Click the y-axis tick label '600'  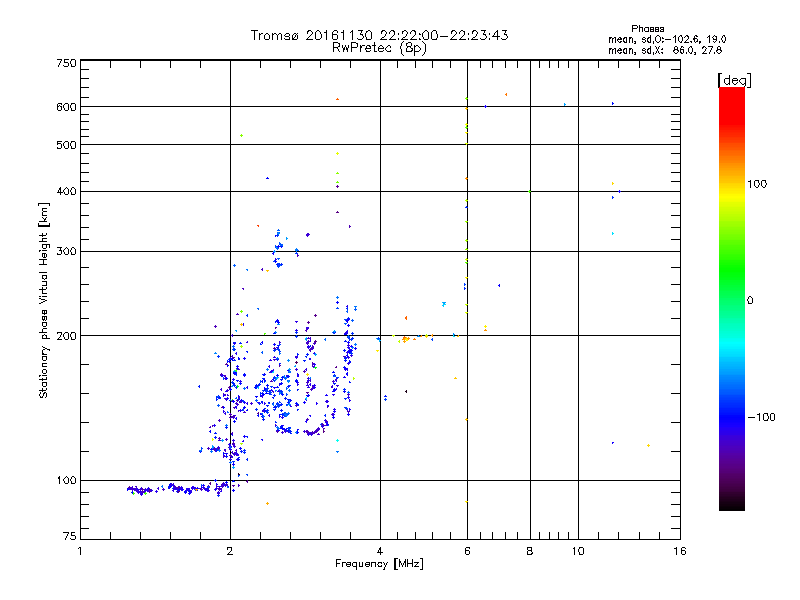pos(66,107)
